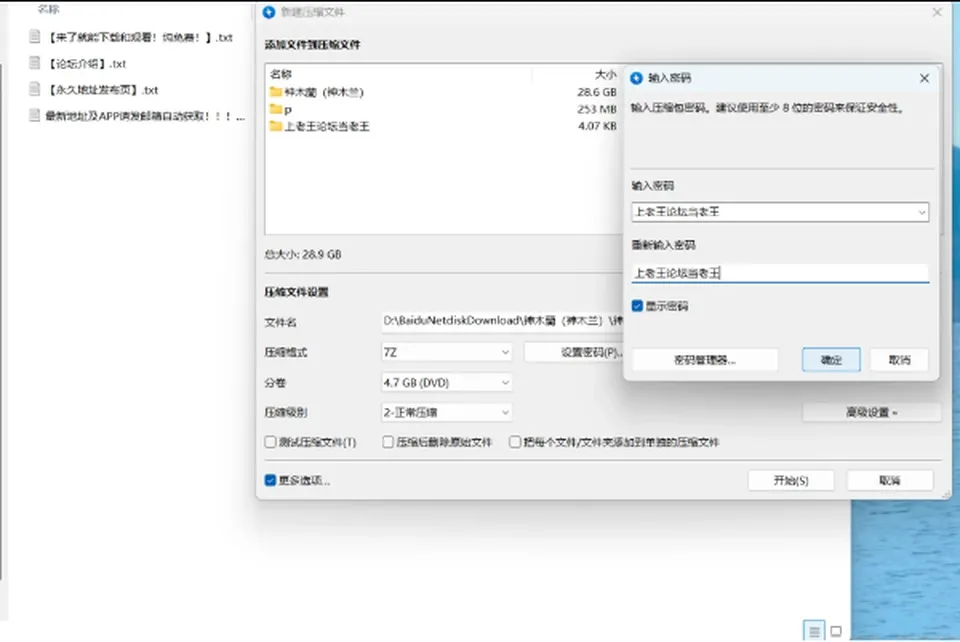Click the folder icon of the 'p' entry
This screenshot has height=642, width=960.
coord(276,109)
